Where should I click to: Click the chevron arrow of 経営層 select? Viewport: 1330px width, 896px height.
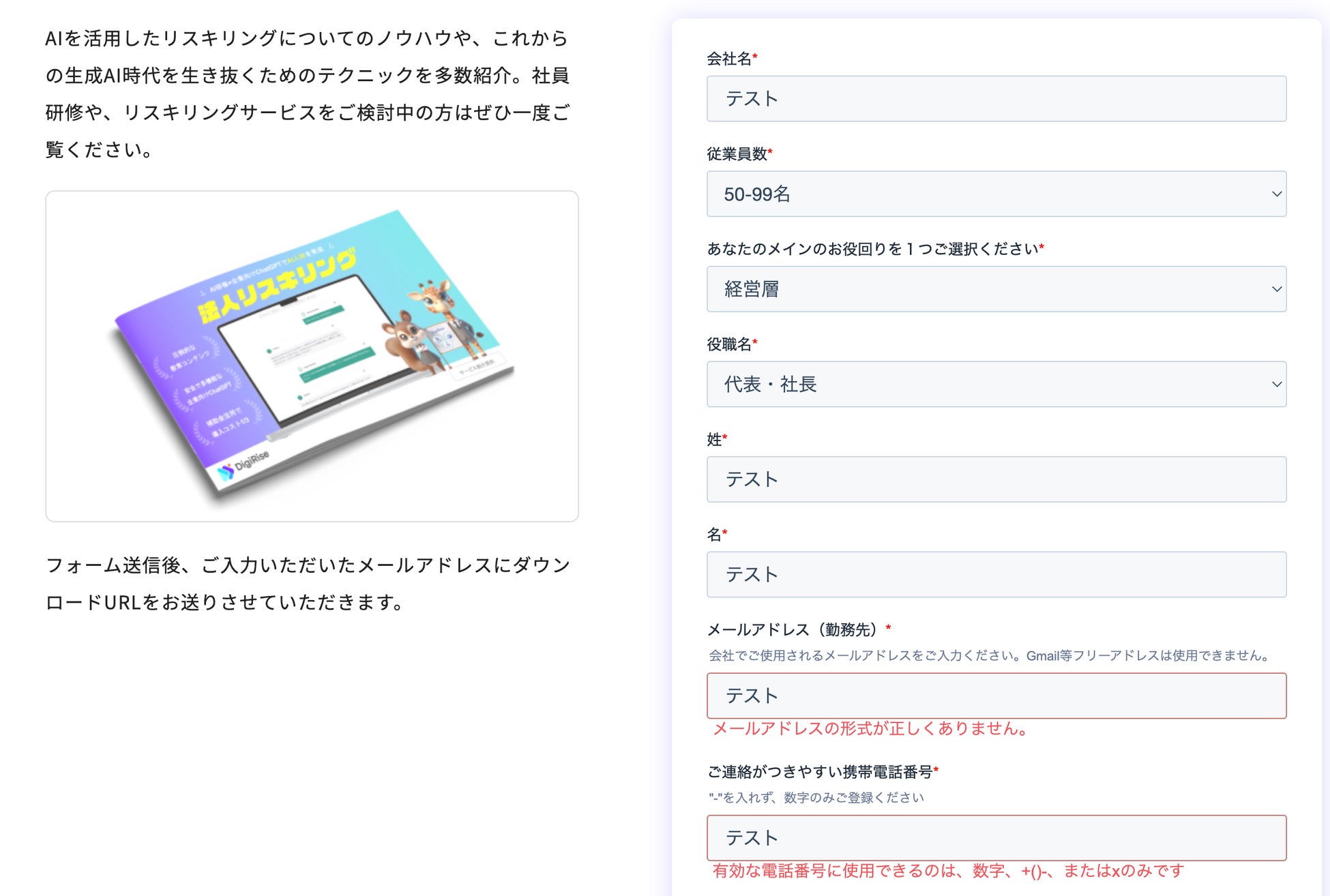[1276, 289]
